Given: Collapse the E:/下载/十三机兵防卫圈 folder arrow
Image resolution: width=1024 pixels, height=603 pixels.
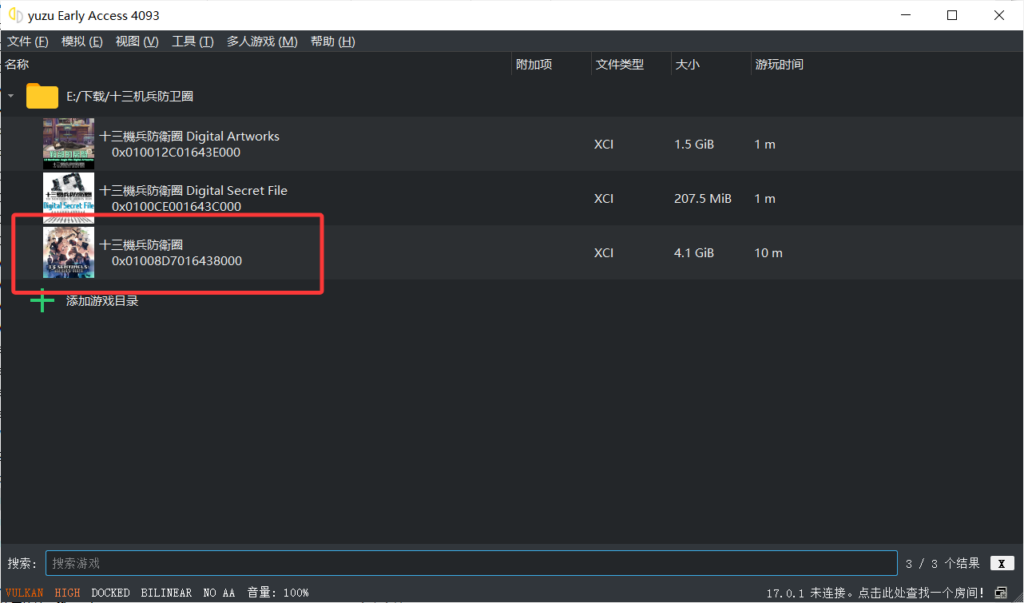Looking at the screenshot, I should [11, 96].
